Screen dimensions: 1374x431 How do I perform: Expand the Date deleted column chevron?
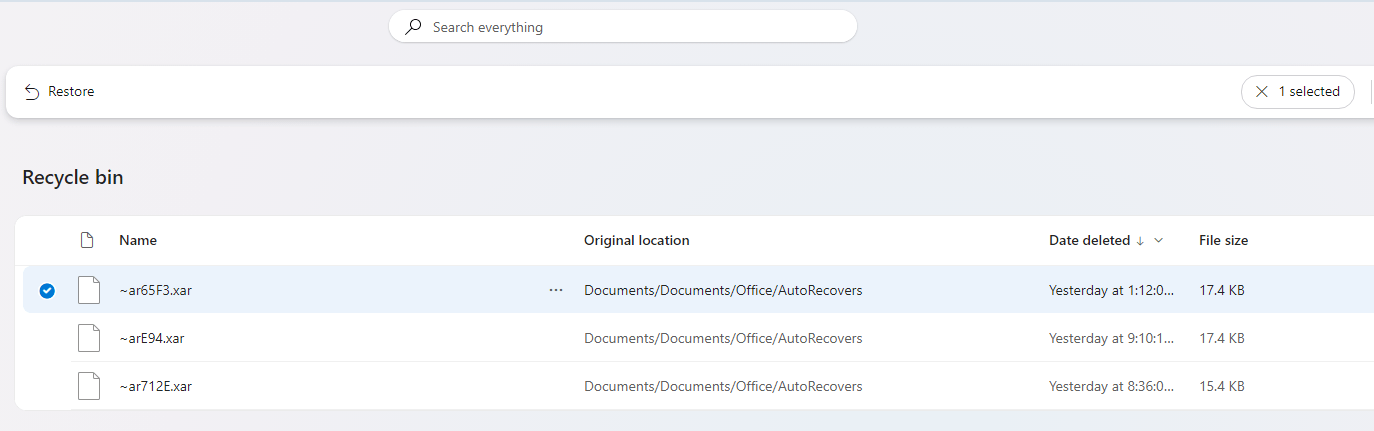[x=1159, y=240]
